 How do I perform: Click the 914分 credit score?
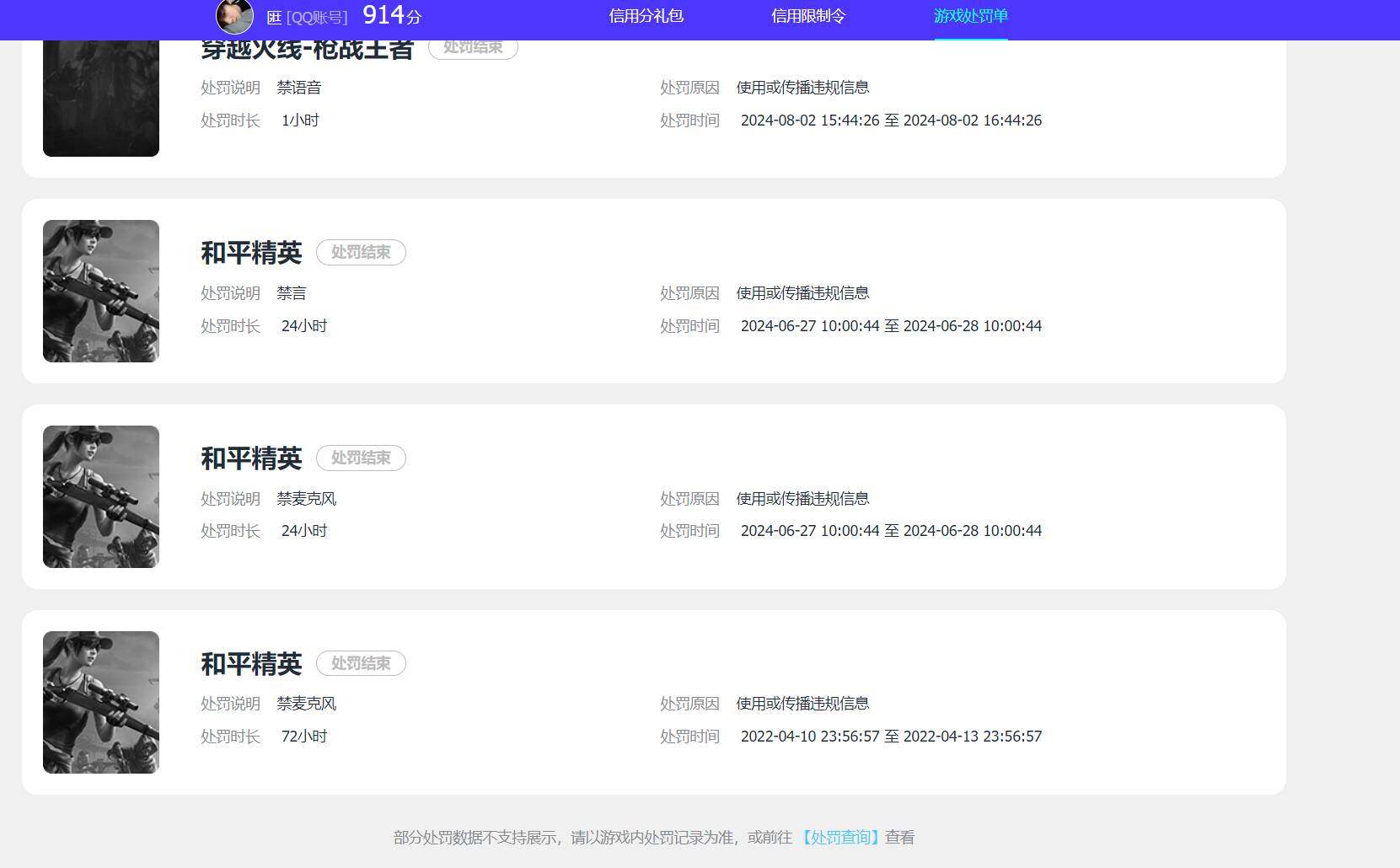[392, 15]
